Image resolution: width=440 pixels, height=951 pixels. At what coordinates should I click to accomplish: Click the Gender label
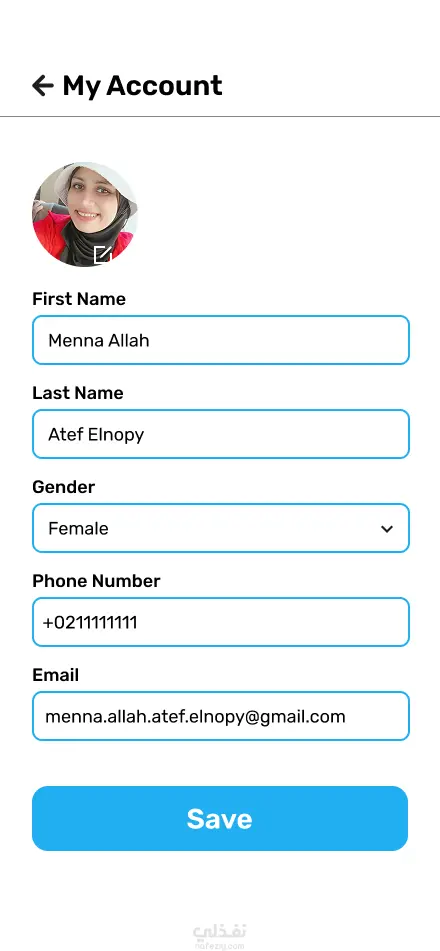pyautogui.click(x=64, y=487)
